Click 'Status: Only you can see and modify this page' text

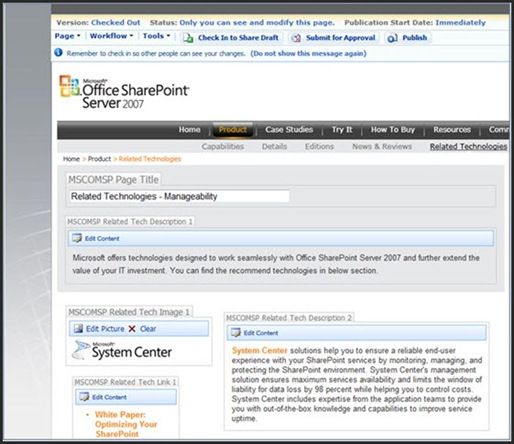click(x=242, y=23)
